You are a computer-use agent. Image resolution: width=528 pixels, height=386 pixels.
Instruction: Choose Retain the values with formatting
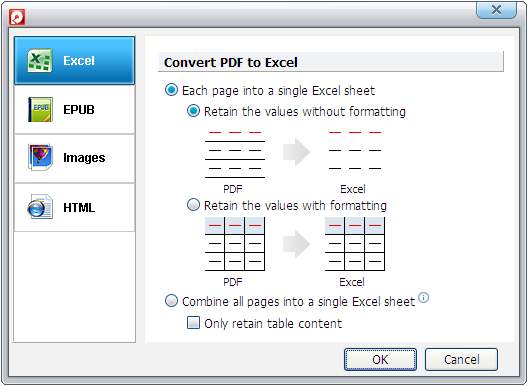pyautogui.click(x=287, y=205)
